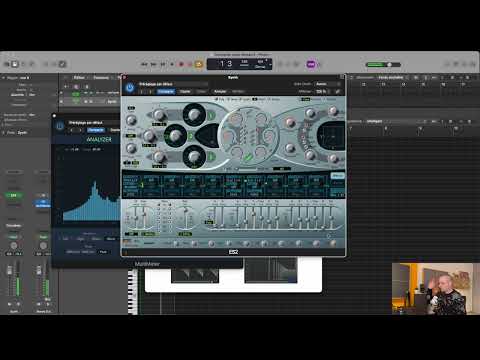Click the ES2 XY vector pad display
The image size is (480, 360).
click(x=332, y=135)
